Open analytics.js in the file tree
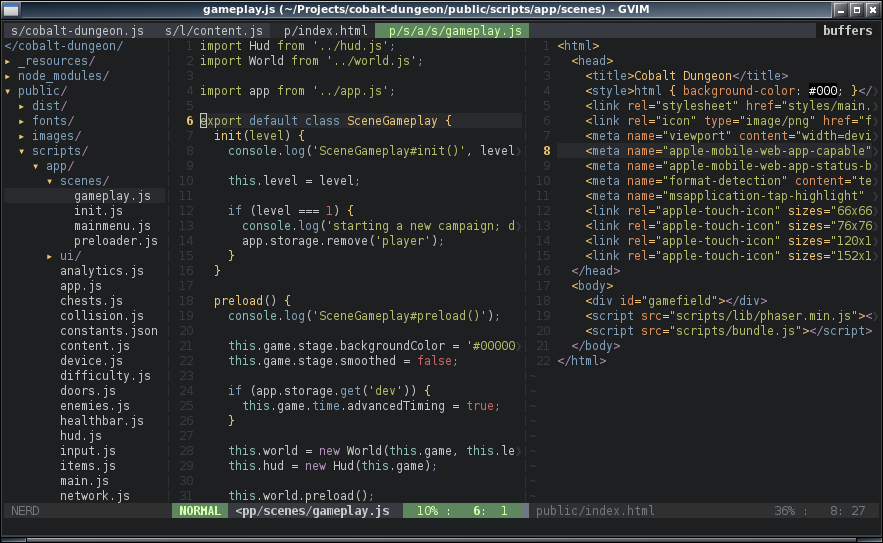 pos(102,271)
